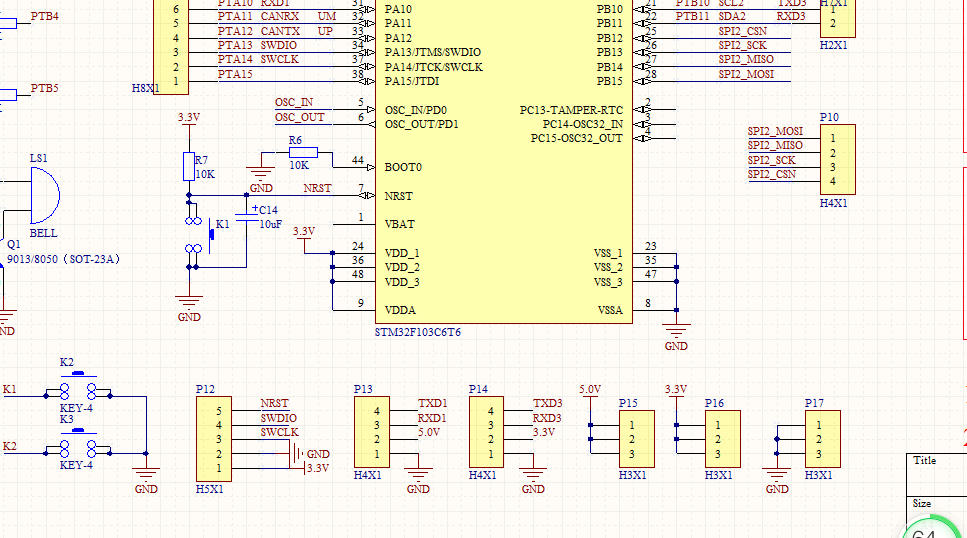The height and width of the screenshot is (538, 967).
Task: Click the PTB5 net label
Action: [45, 88]
